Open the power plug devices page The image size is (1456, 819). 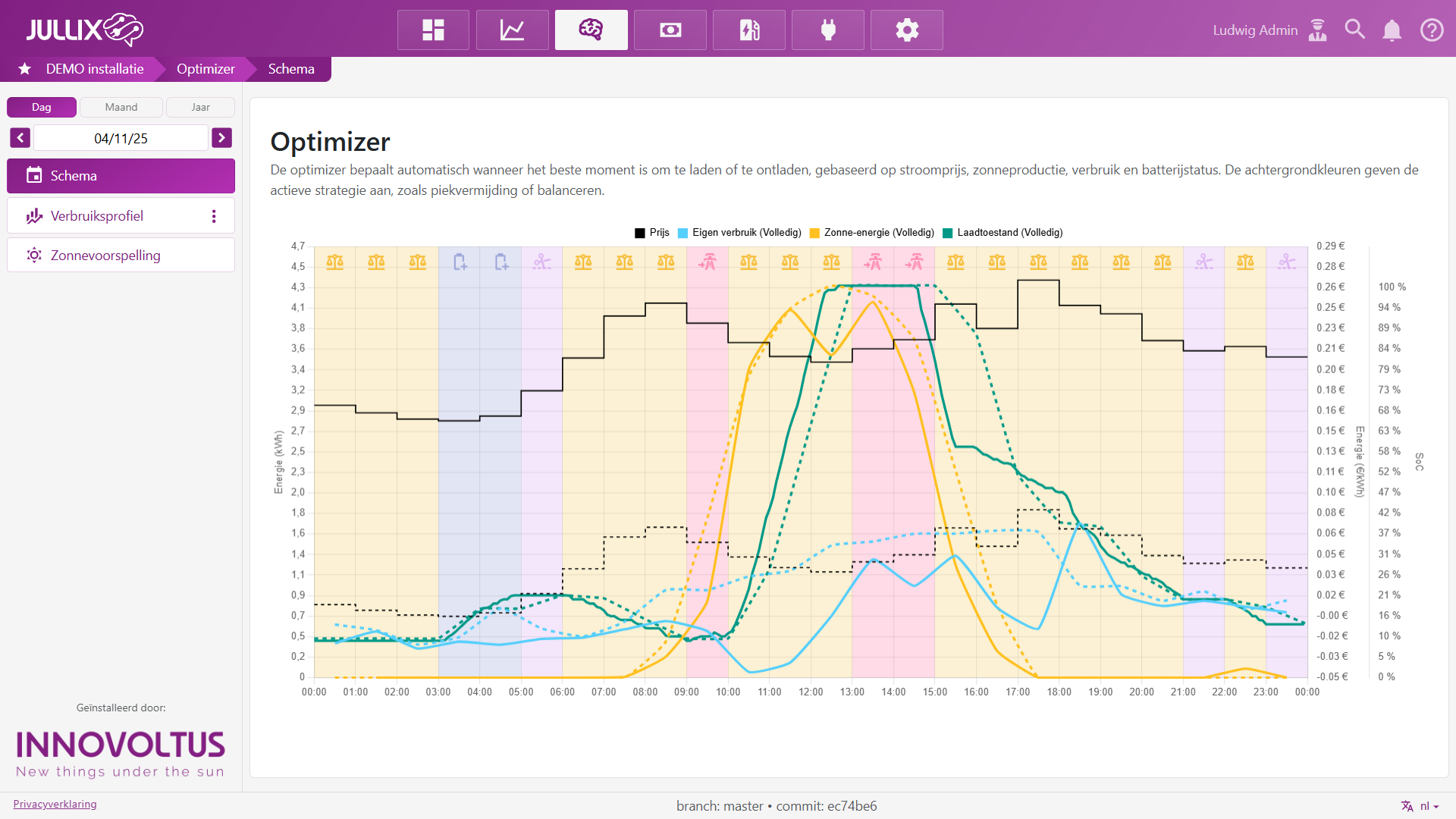[827, 30]
